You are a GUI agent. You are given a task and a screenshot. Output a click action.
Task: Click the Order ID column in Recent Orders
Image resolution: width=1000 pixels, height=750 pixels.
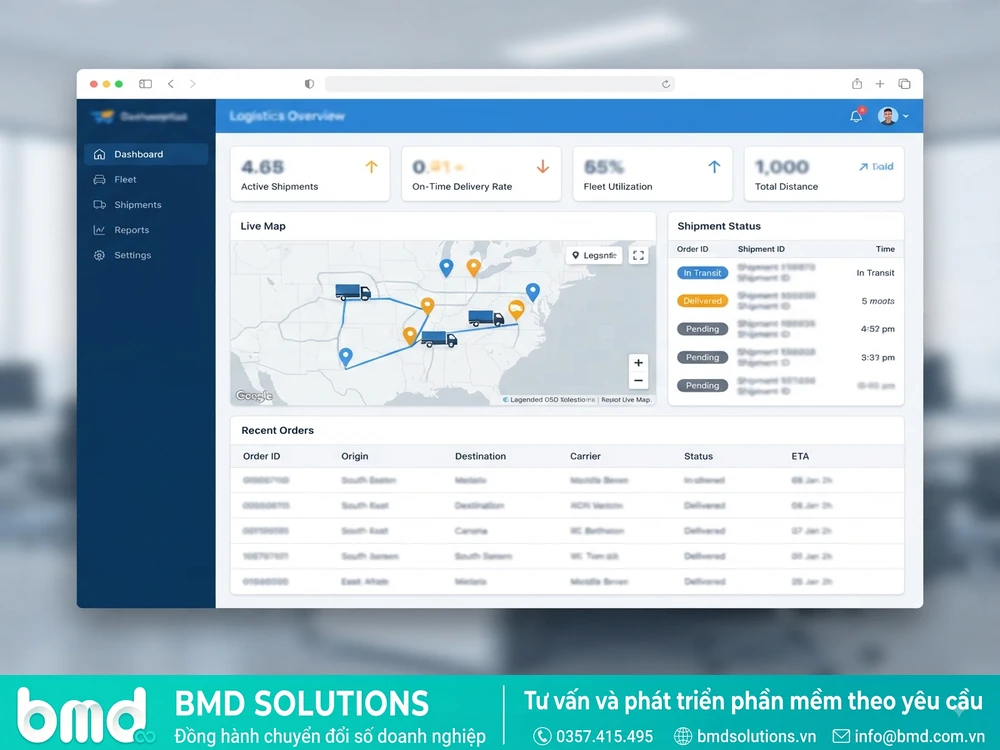click(x=261, y=456)
